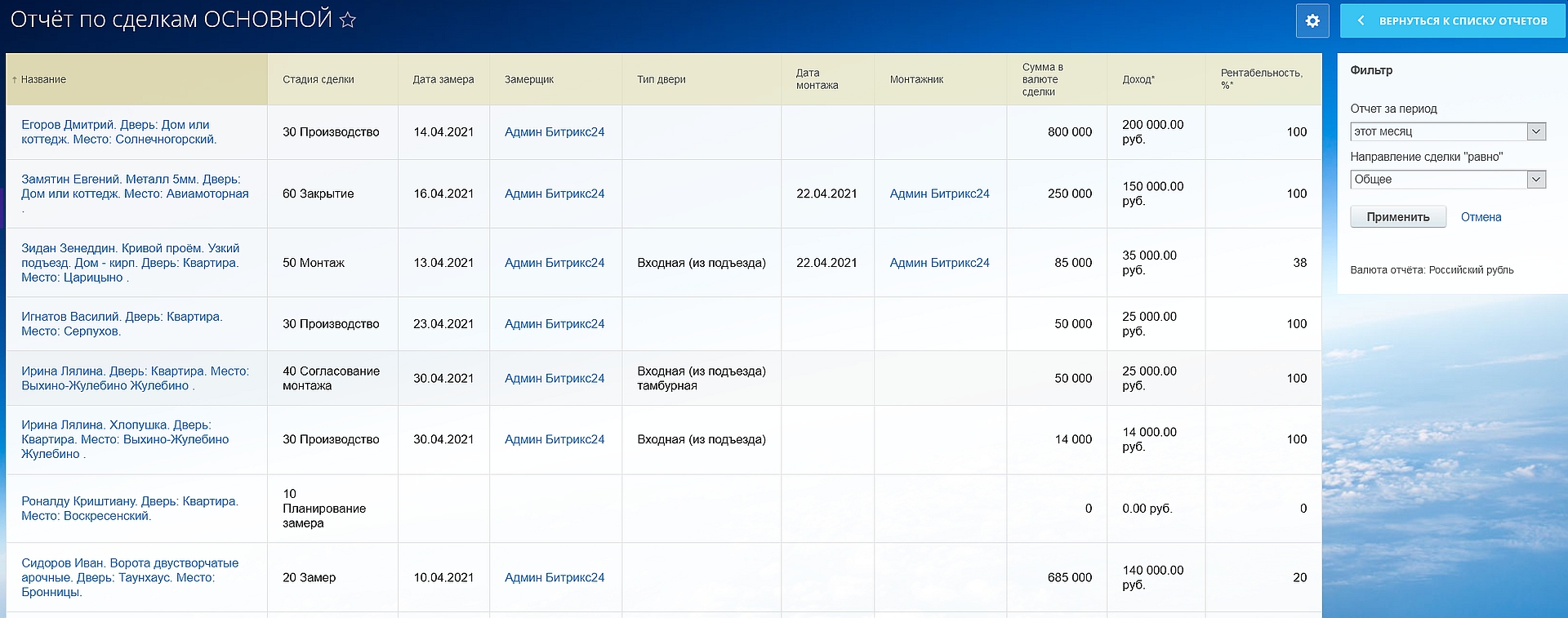1568x618 pixels.
Task: Sort table by Дата замера header
Action: click(x=443, y=80)
